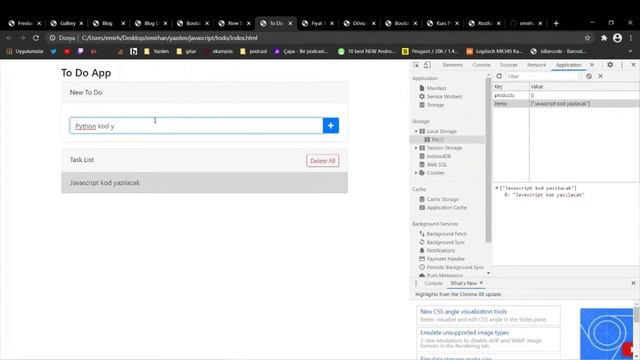Show more DevTools tabs with the chevron

[x=592, y=65]
